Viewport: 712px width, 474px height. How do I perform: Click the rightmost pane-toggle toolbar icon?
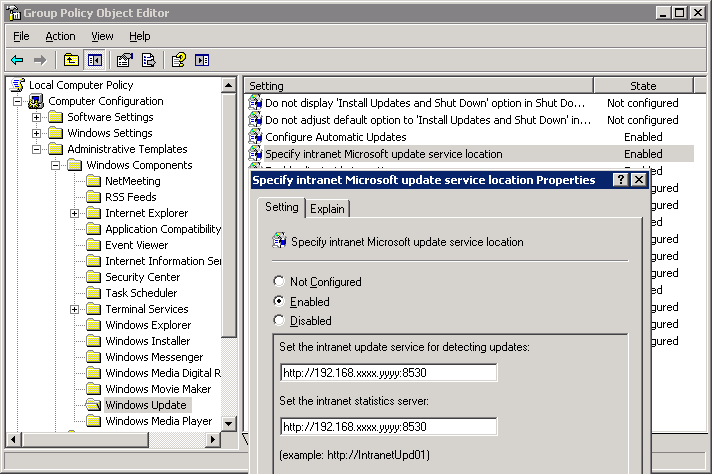click(202, 60)
